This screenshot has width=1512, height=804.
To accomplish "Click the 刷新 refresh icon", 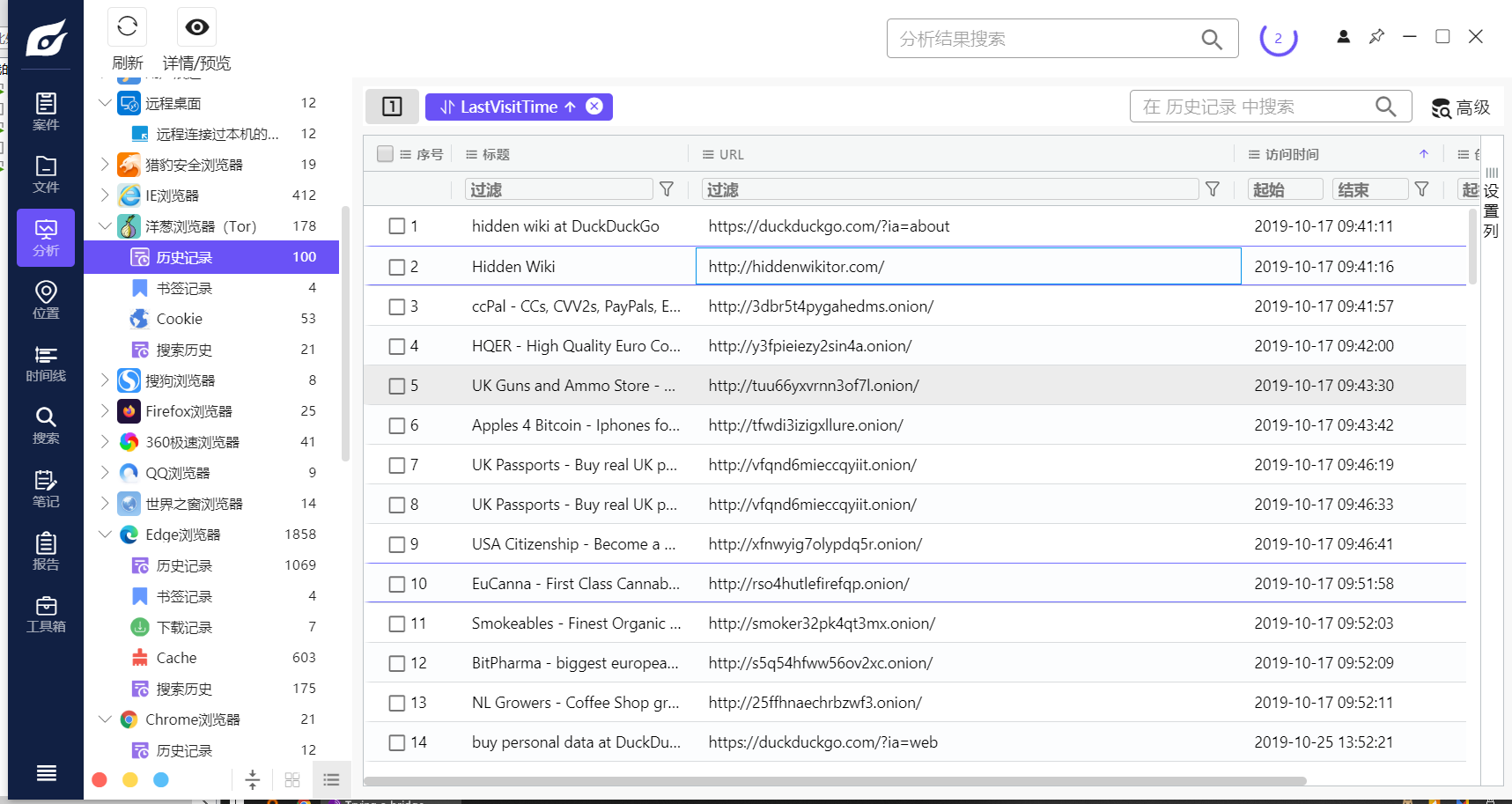I will 127,26.
